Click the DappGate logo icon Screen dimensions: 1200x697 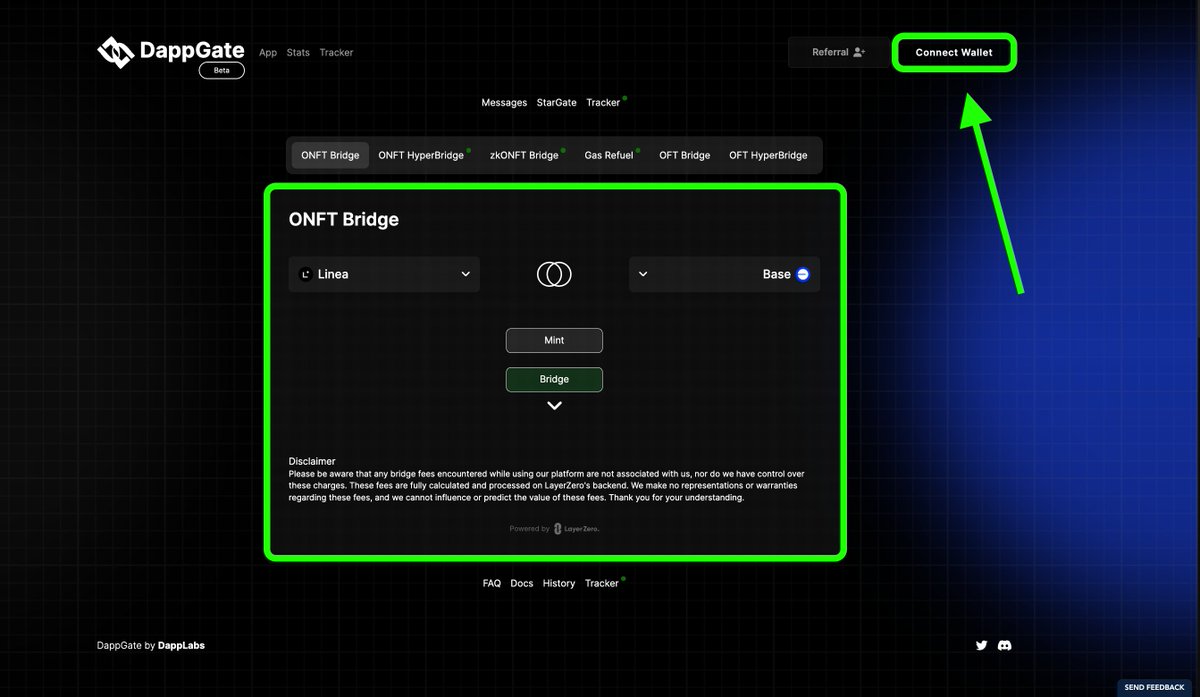(x=116, y=52)
